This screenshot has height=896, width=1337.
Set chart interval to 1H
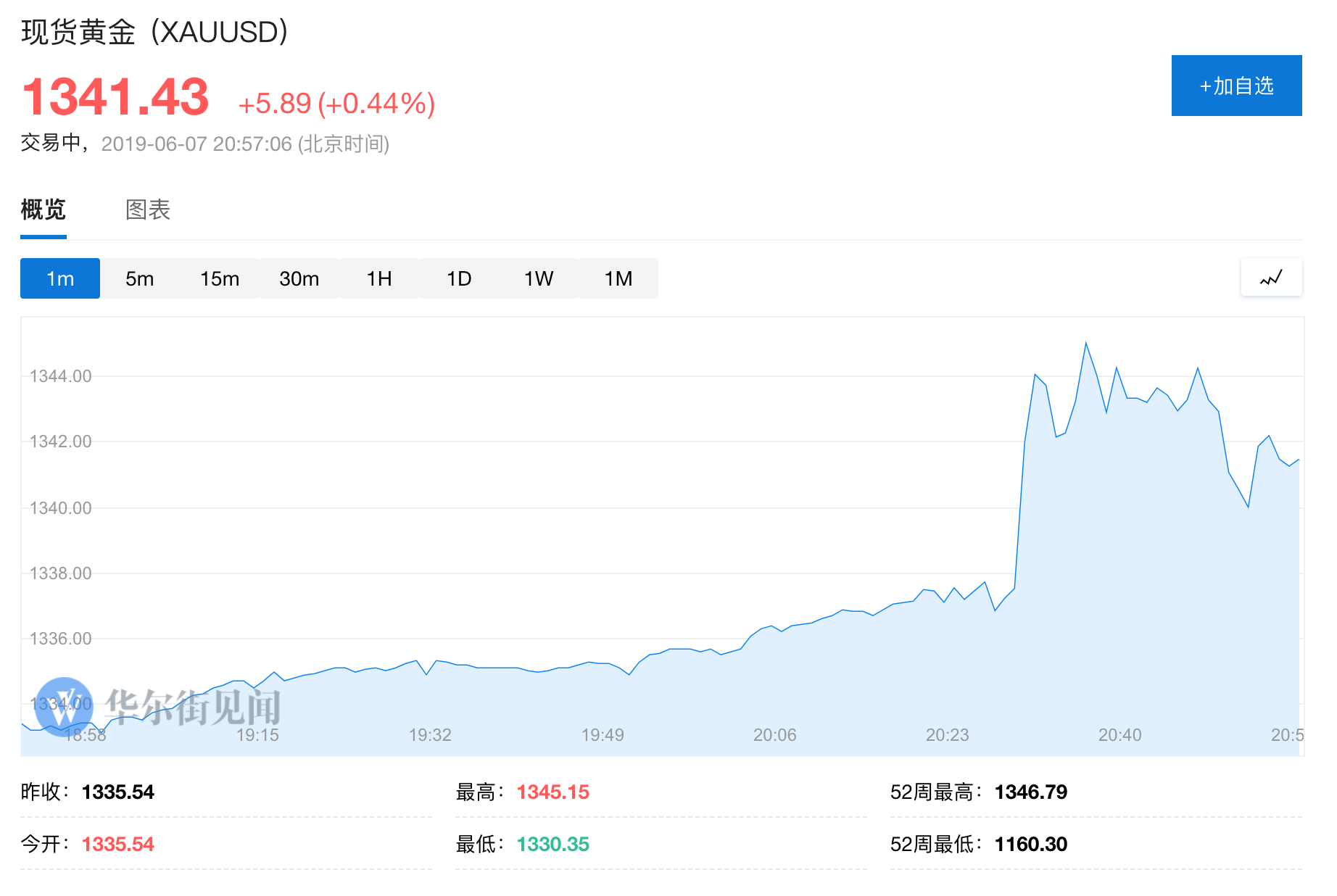click(x=379, y=278)
